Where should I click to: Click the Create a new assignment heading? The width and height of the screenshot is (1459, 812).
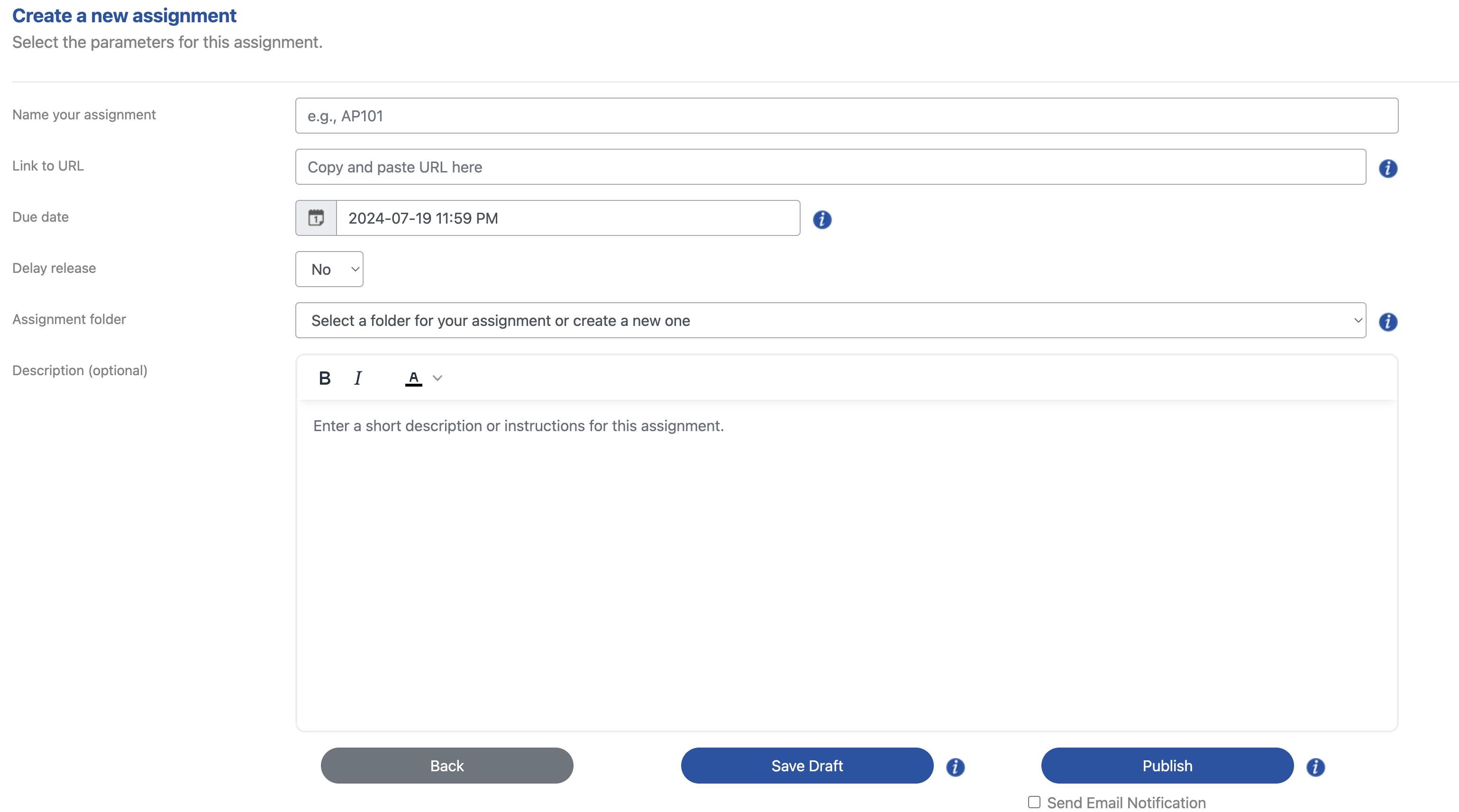pyautogui.click(x=124, y=15)
